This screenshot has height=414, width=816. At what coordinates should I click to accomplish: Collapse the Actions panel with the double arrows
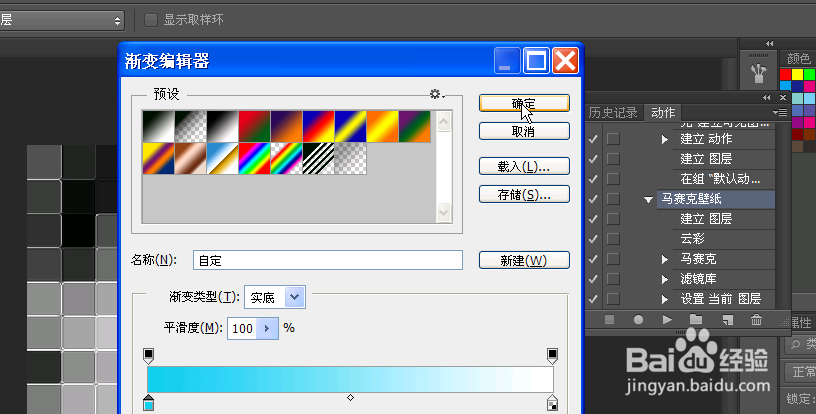tap(767, 97)
